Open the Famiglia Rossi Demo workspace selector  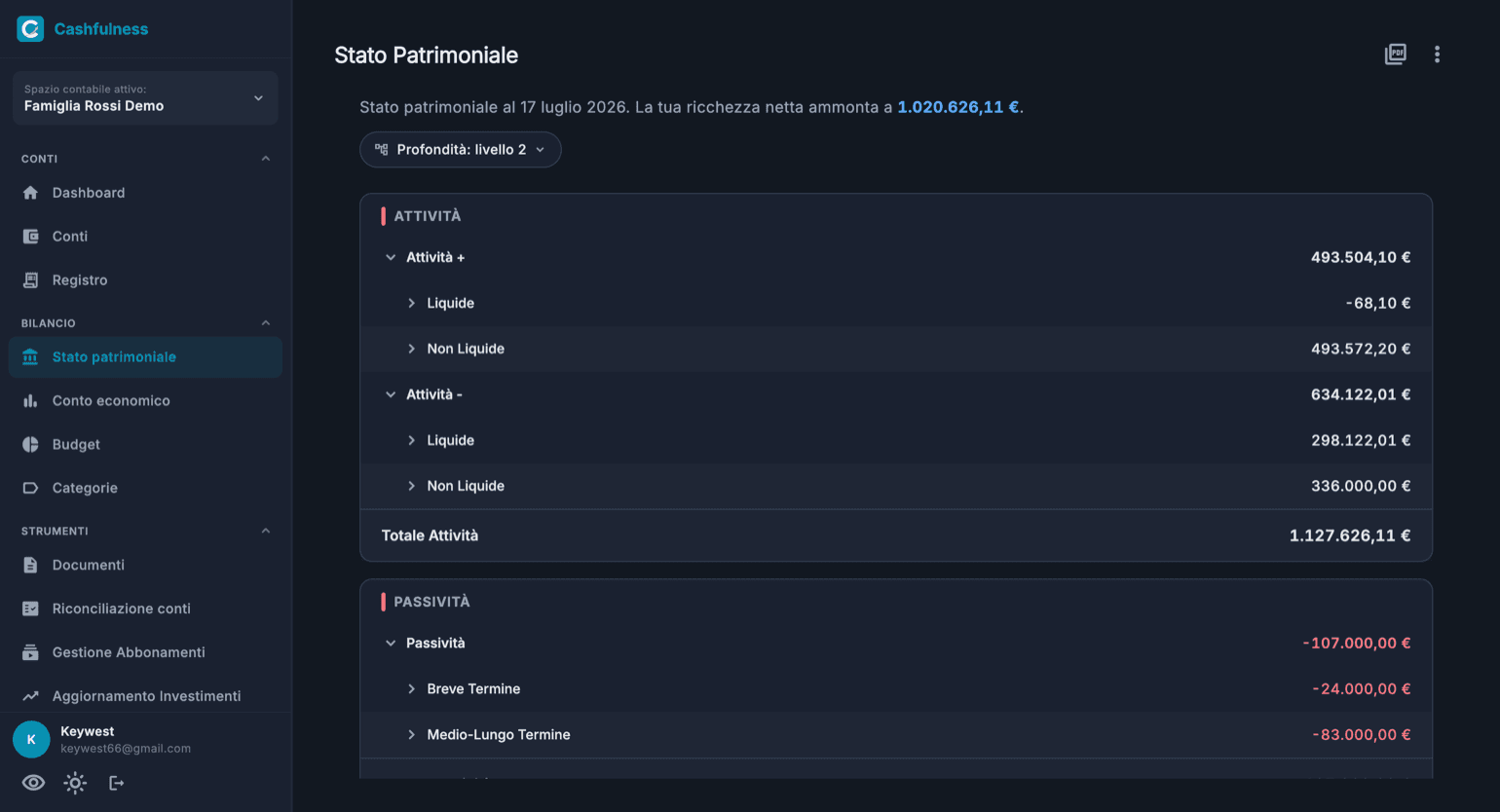pyautogui.click(x=145, y=97)
